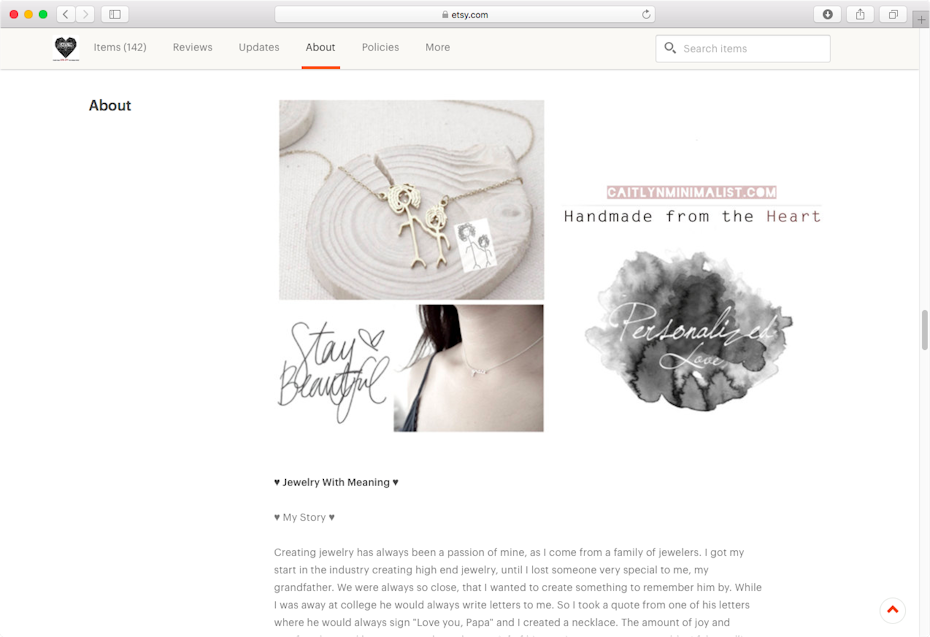The height and width of the screenshot is (637, 930).
Task: Click the page vertical scrollbar handle
Action: click(924, 330)
